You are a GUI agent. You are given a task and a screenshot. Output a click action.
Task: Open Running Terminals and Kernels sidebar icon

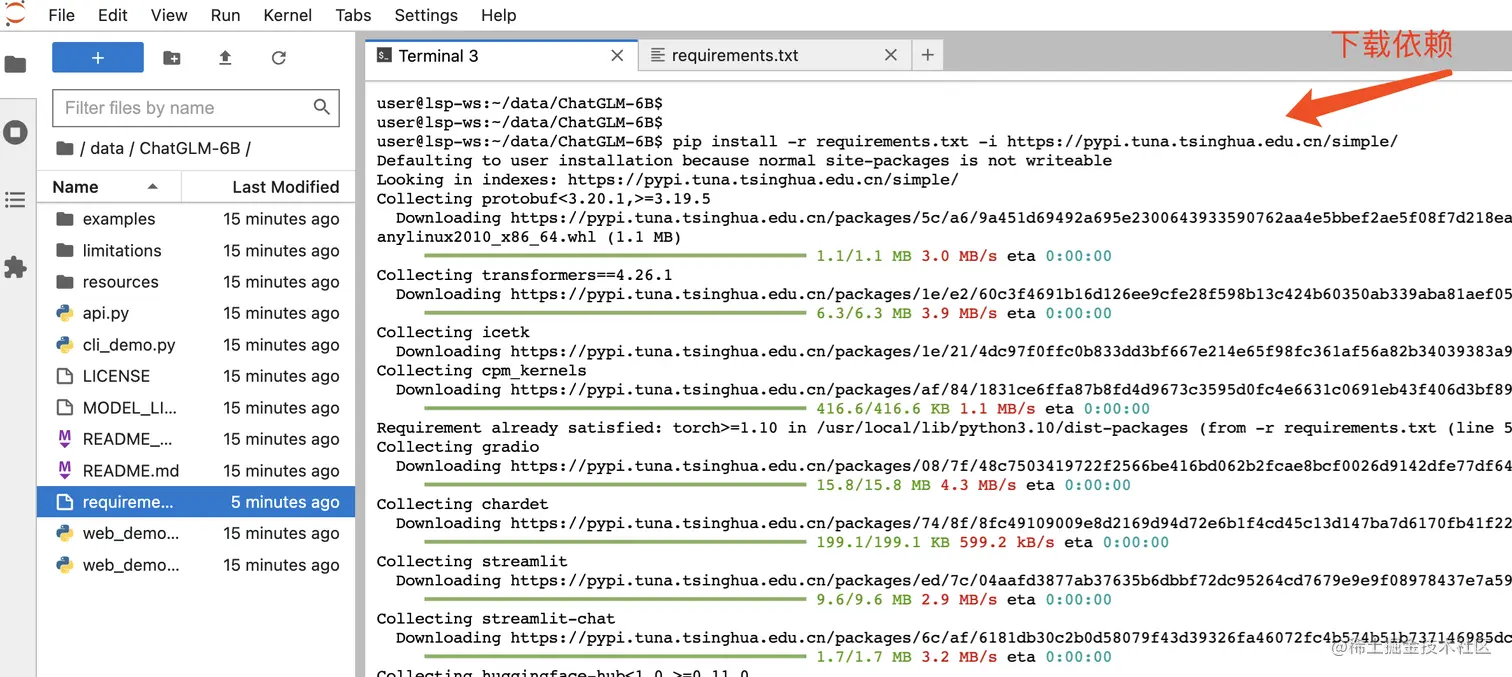tap(15, 132)
